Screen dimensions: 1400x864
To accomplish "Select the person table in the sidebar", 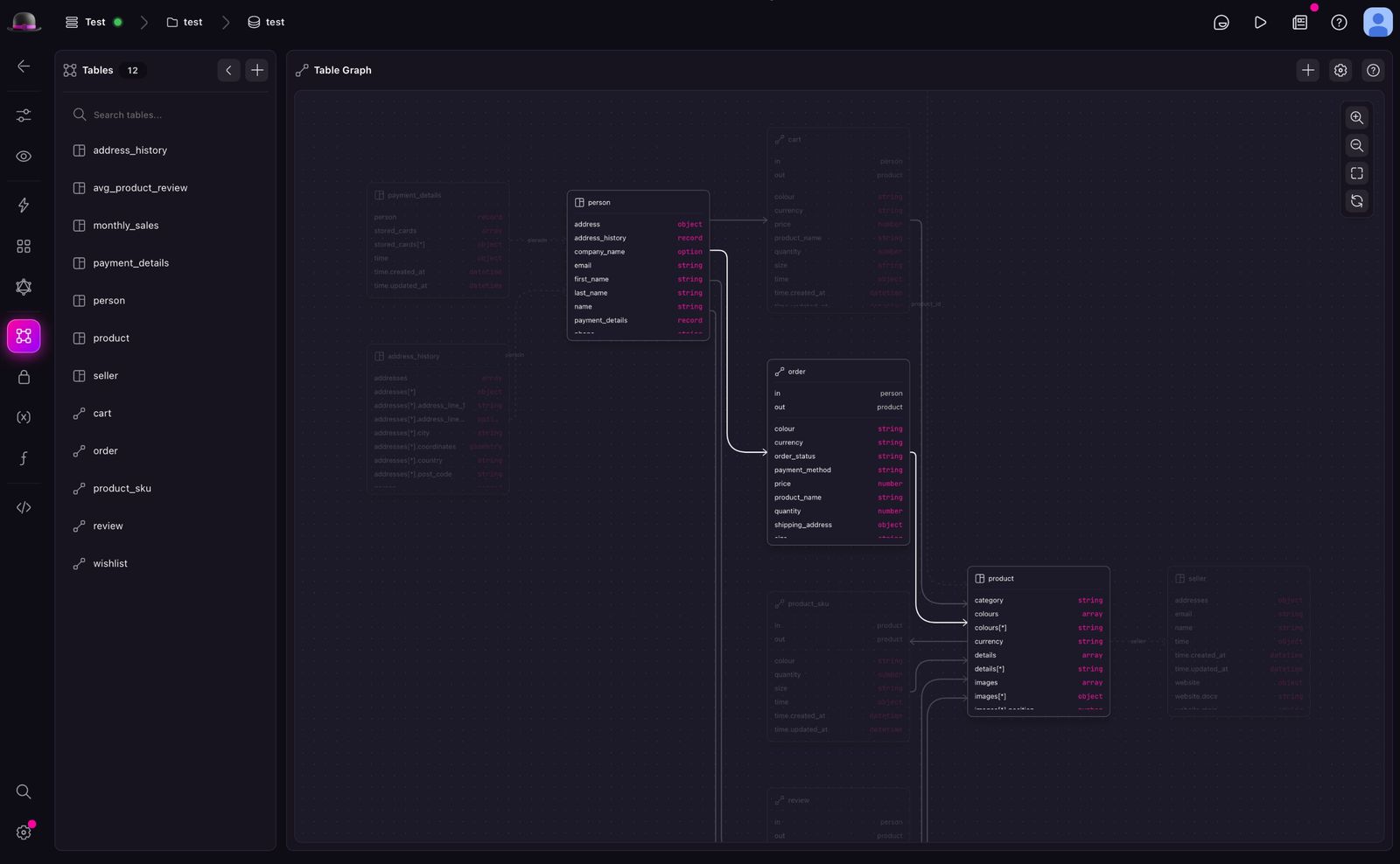I will pyautogui.click(x=109, y=300).
